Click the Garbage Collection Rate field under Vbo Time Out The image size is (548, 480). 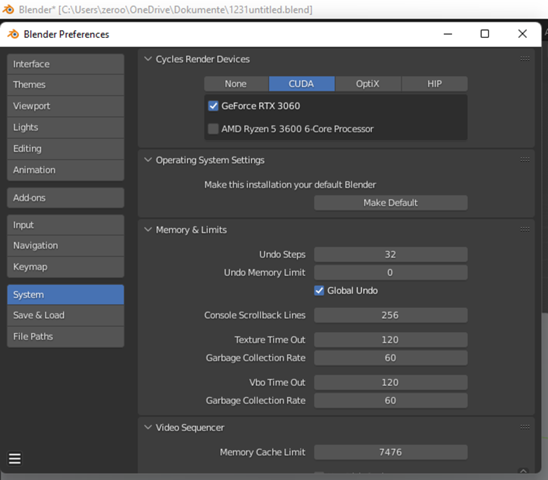[391, 401]
